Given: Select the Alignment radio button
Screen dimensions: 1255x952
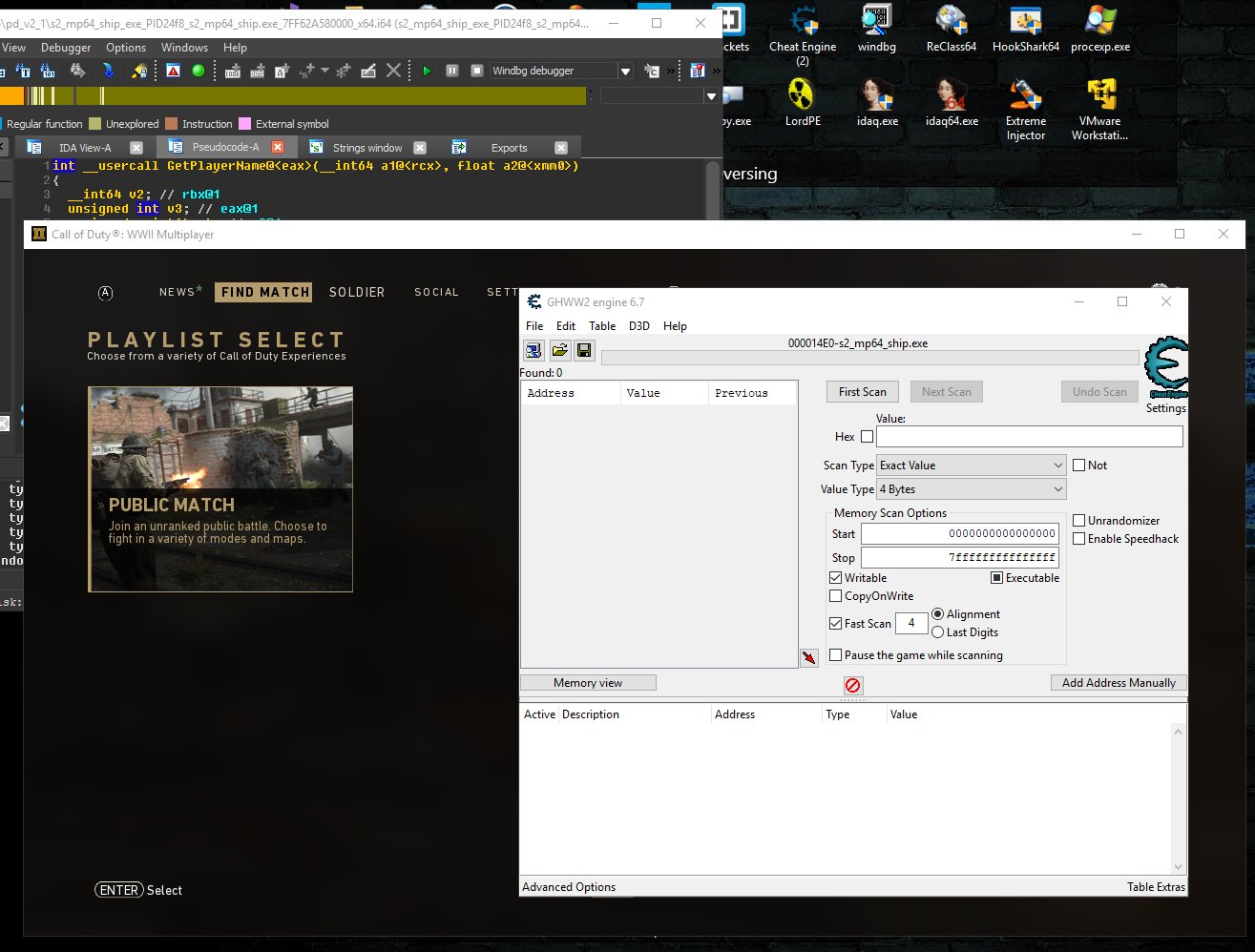Looking at the screenshot, I should [937, 614].
